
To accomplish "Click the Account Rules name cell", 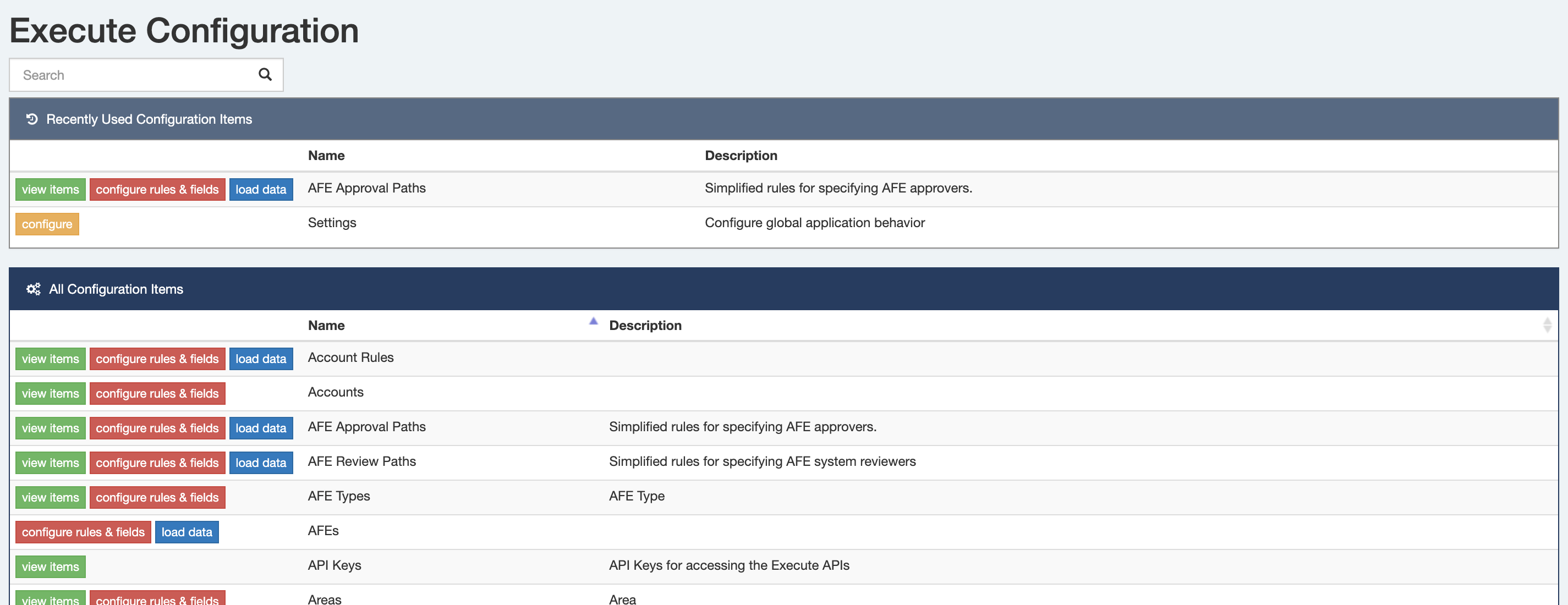I will pyautogui.click(x=350, y=358).
